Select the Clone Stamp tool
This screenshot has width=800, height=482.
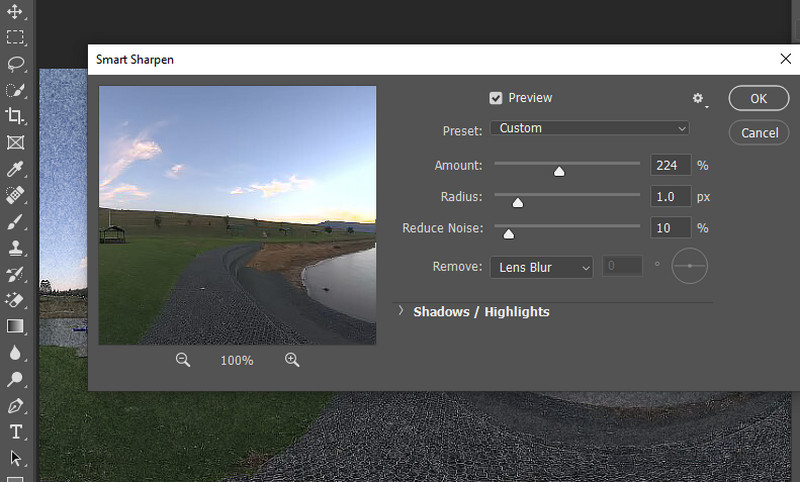tap(16, 247)
